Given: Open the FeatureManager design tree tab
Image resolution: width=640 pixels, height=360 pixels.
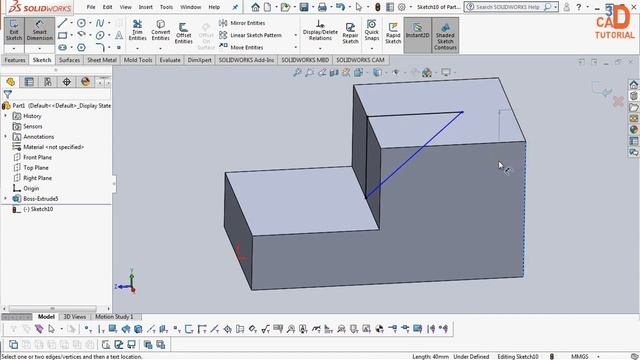Looking at the screenshot, I should pos(10,82).
